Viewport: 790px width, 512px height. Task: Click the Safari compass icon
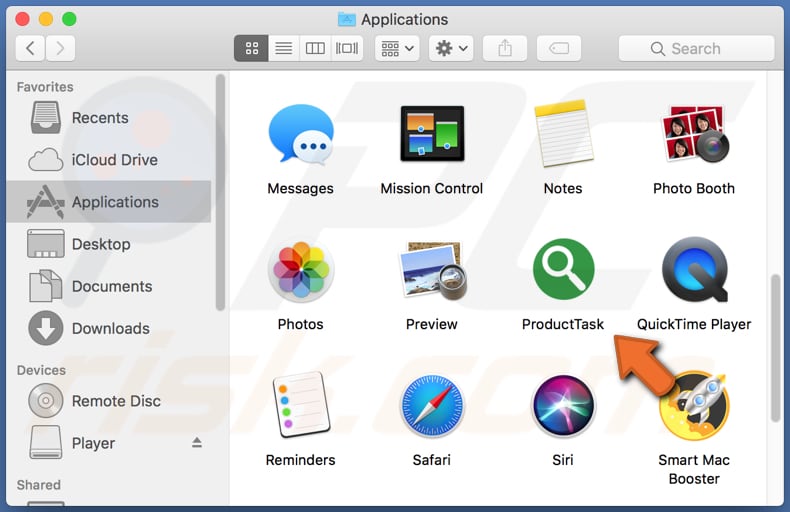tap(432, 407)
